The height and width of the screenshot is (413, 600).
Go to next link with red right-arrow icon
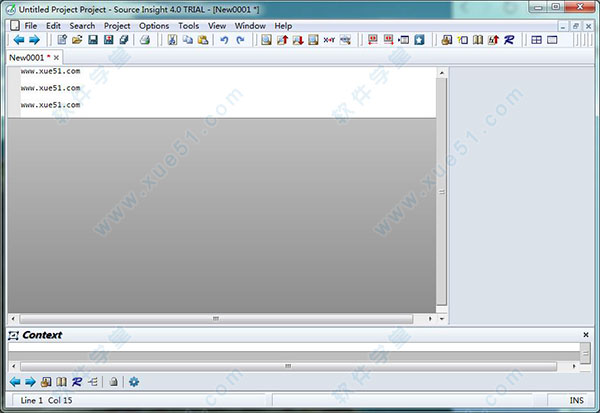click(x=388, y=40)
